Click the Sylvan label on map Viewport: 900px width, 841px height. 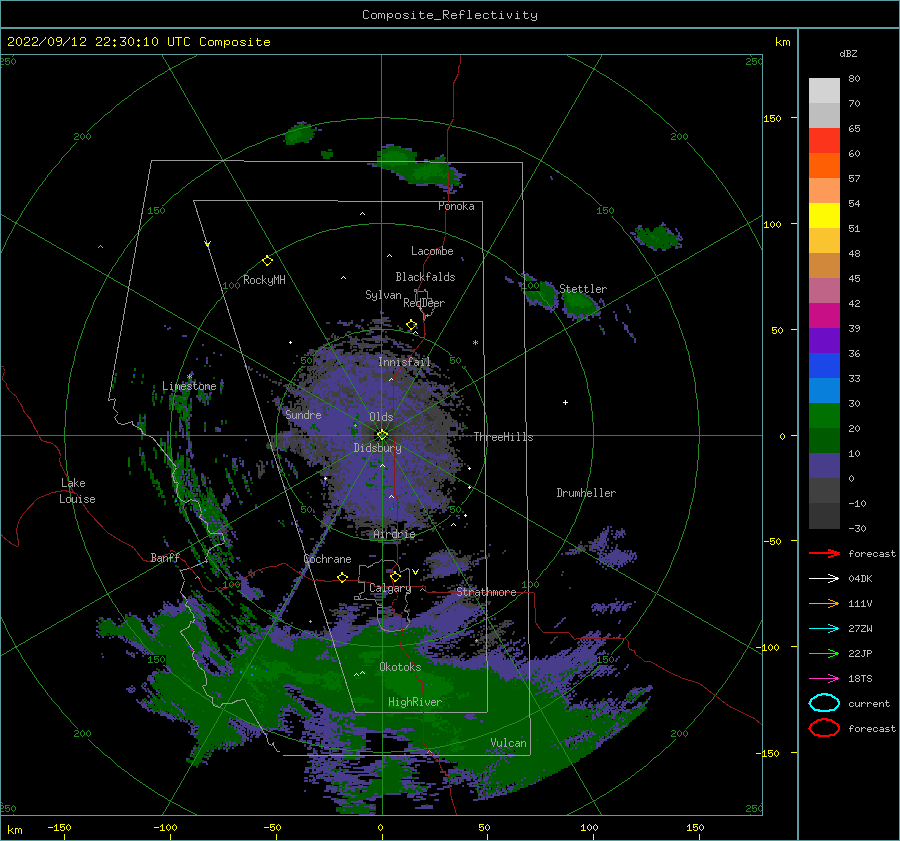click(383, 295)
